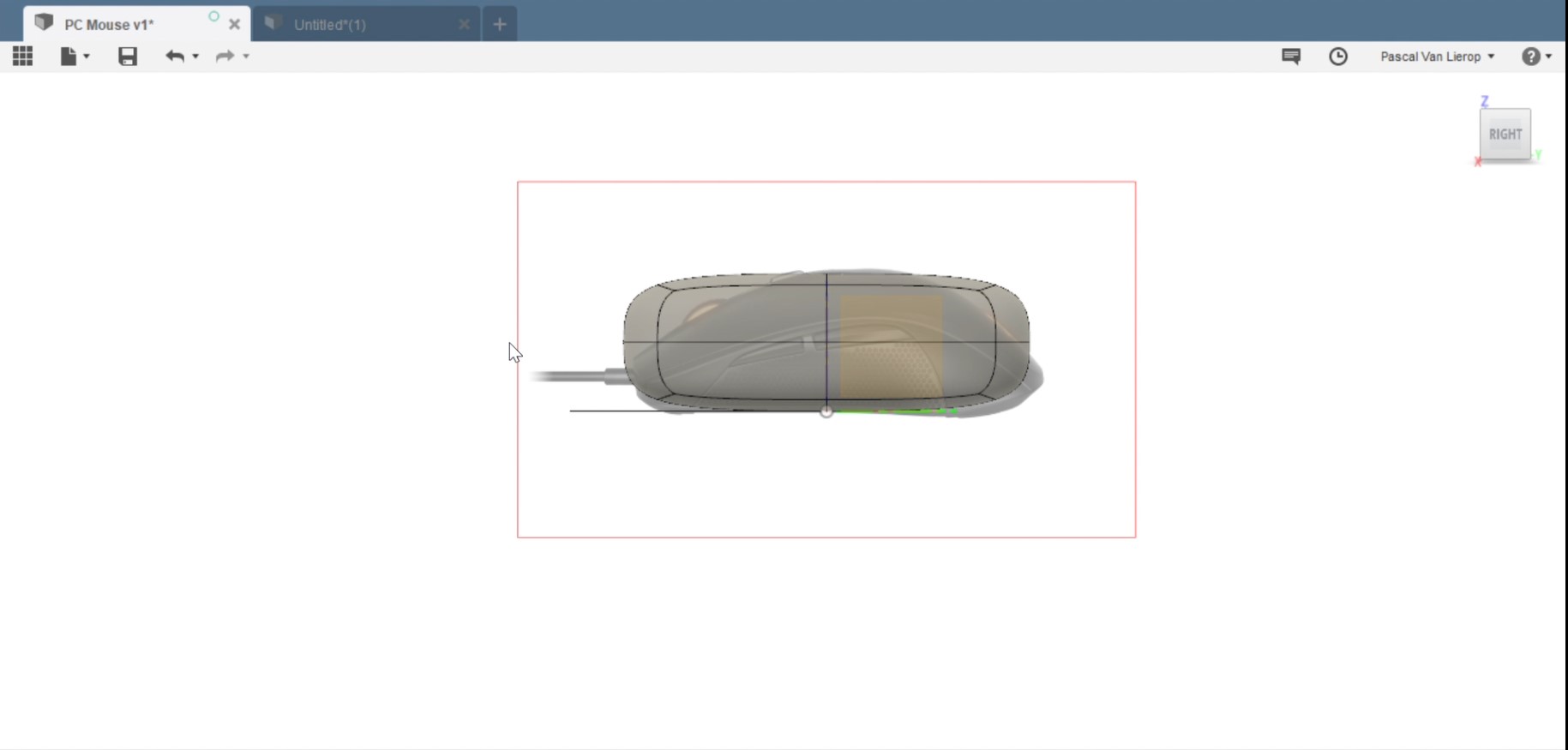Open the data panel grid icon
Screen dimensions: 1568x750
(x=23, y=57)
